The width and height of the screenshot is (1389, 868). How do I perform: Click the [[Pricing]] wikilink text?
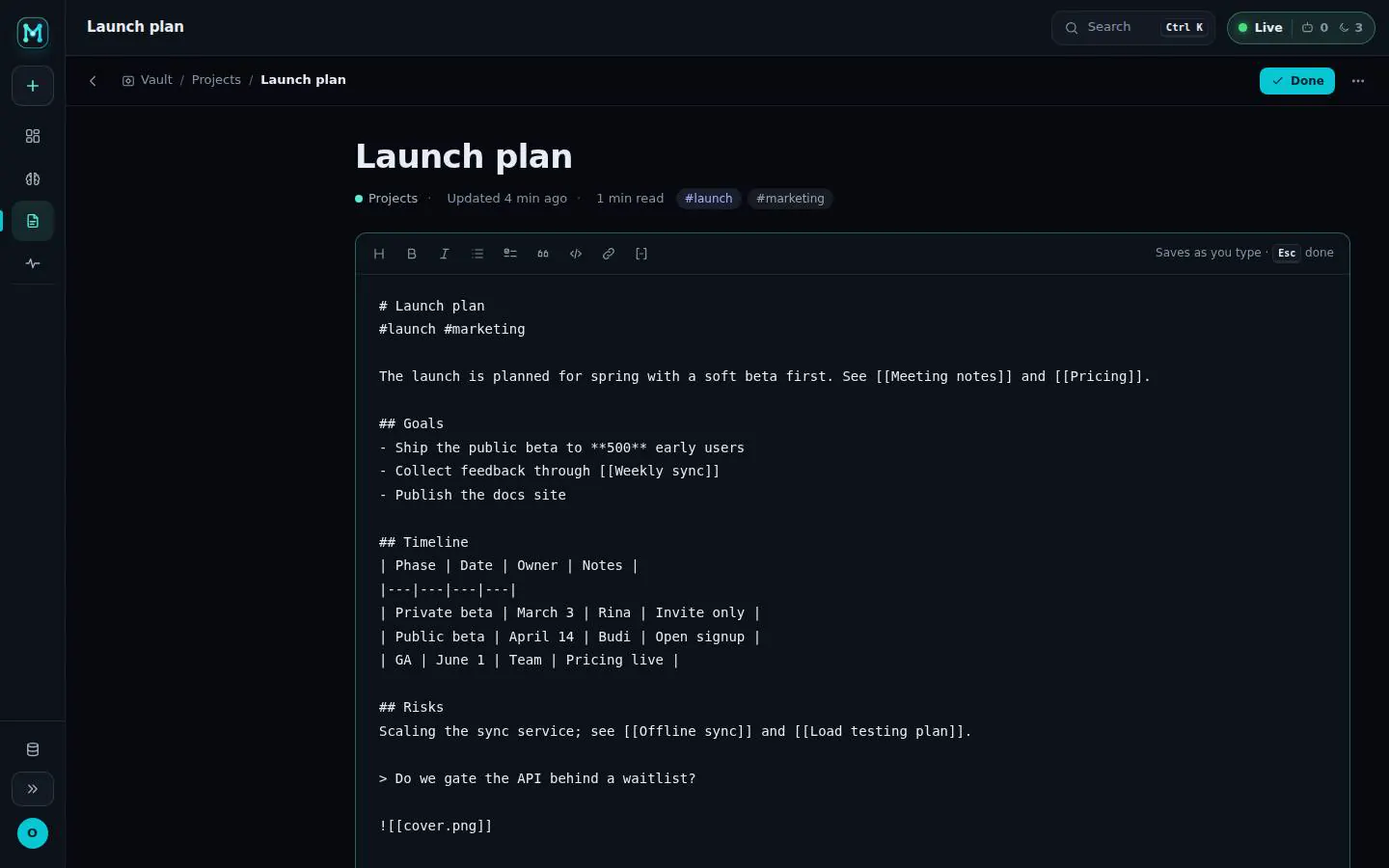click(x=1098, y=376)
